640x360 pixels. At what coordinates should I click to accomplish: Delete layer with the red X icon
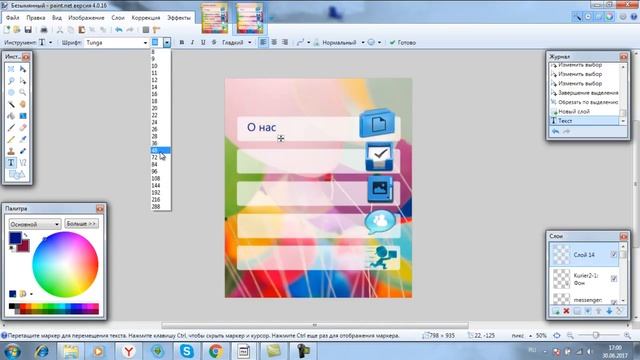(x=566, y=311)
